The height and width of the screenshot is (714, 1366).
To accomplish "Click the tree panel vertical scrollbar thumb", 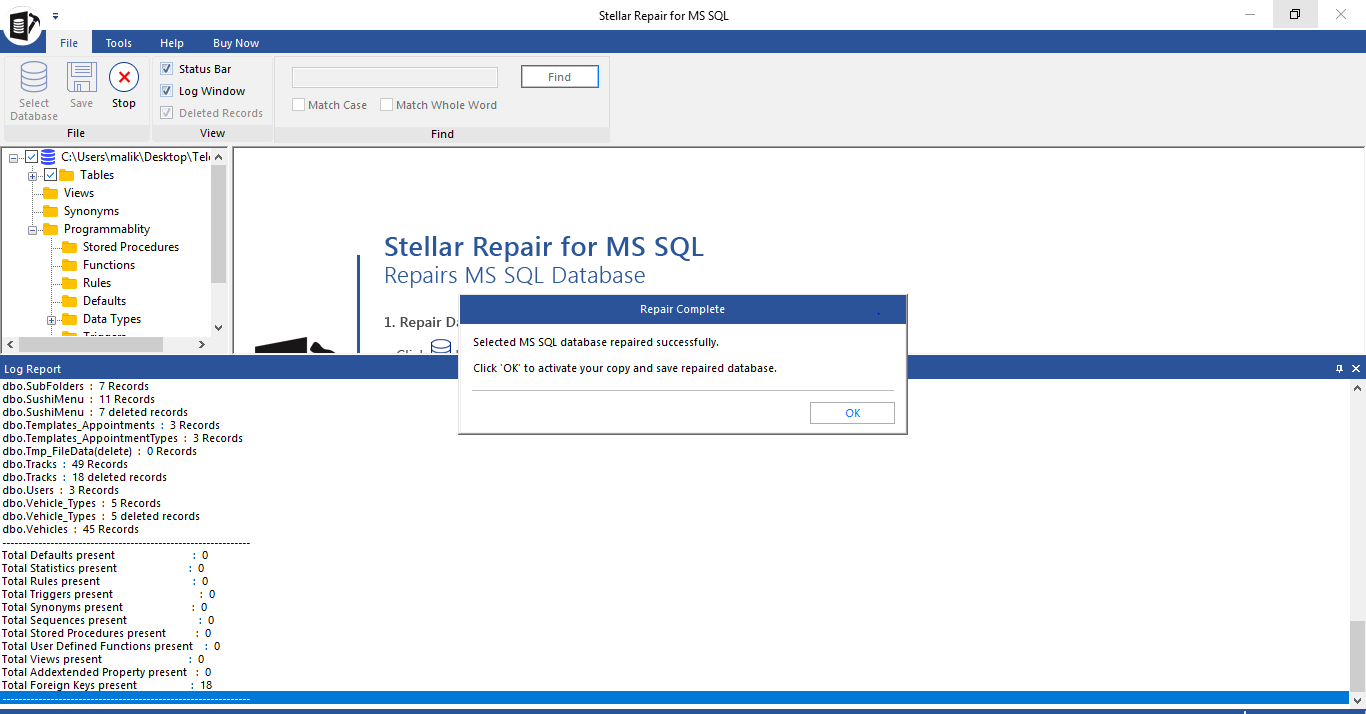I will click(219, 224).
